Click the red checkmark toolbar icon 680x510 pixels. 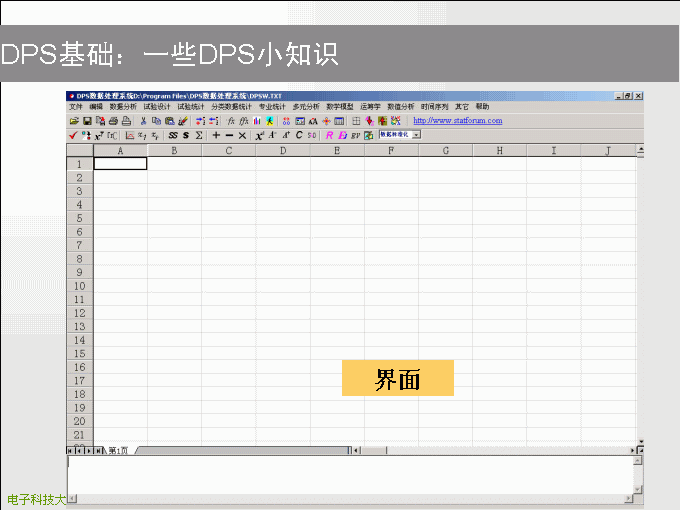(73, 135)
